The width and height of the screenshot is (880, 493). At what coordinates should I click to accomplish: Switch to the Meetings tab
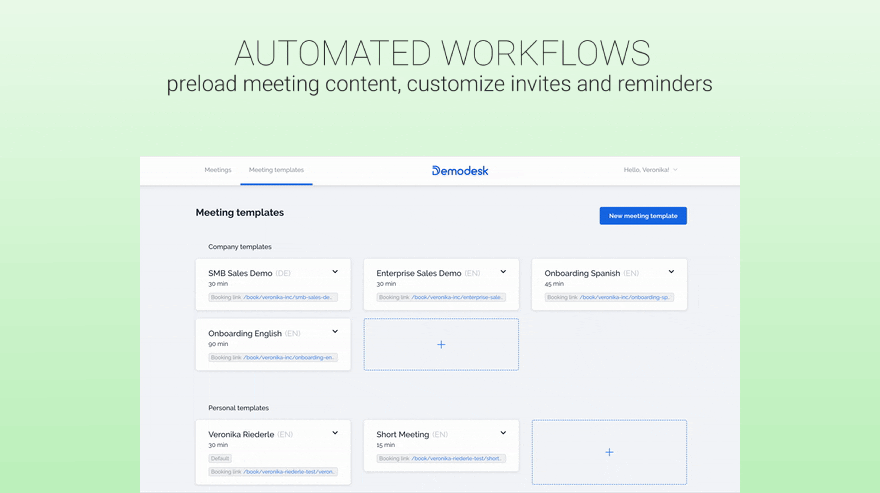click(x=218, y=170)
